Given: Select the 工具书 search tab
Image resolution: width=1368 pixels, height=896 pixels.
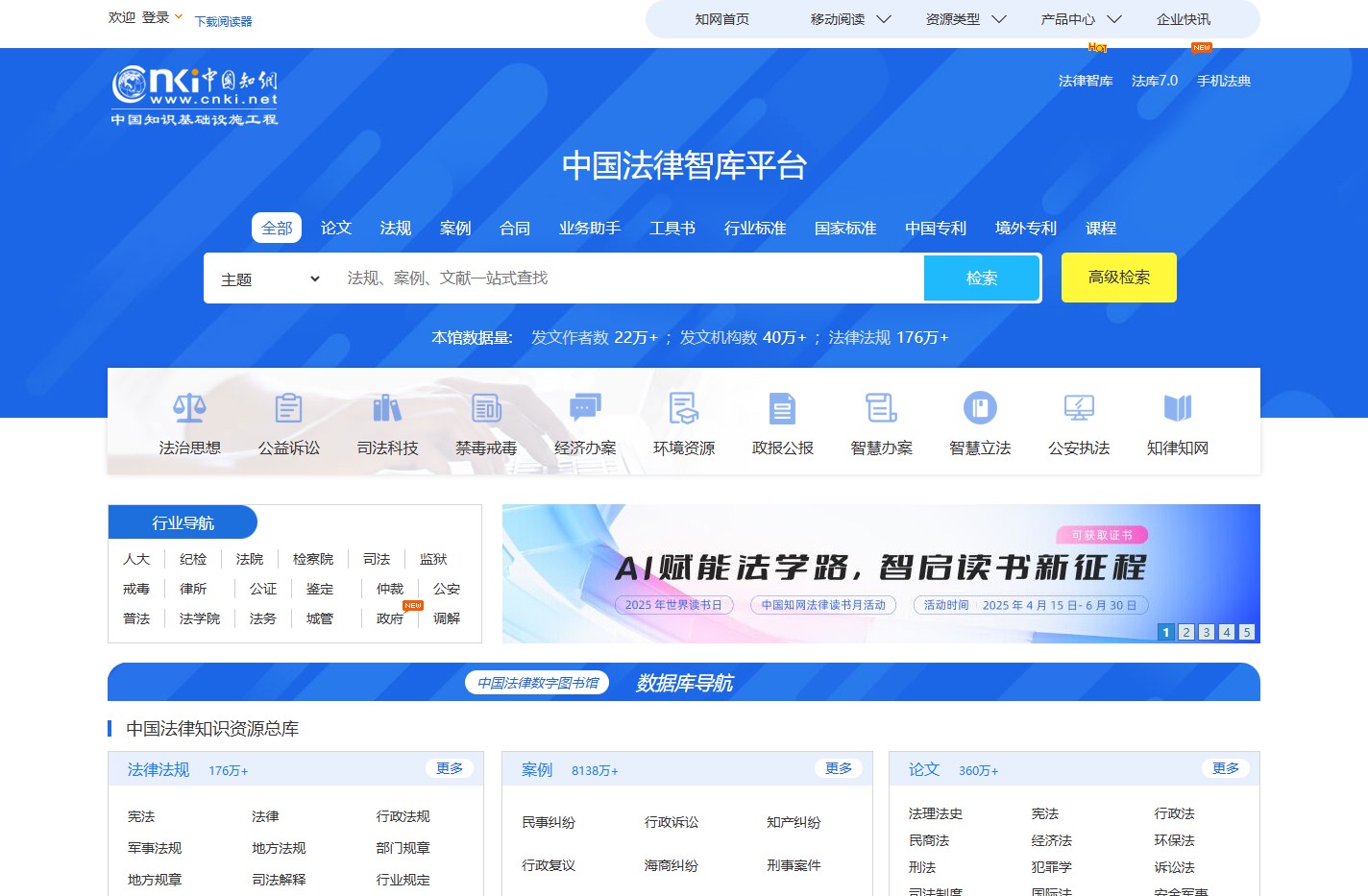Looking at the screenshot, I should pos(672,228).
